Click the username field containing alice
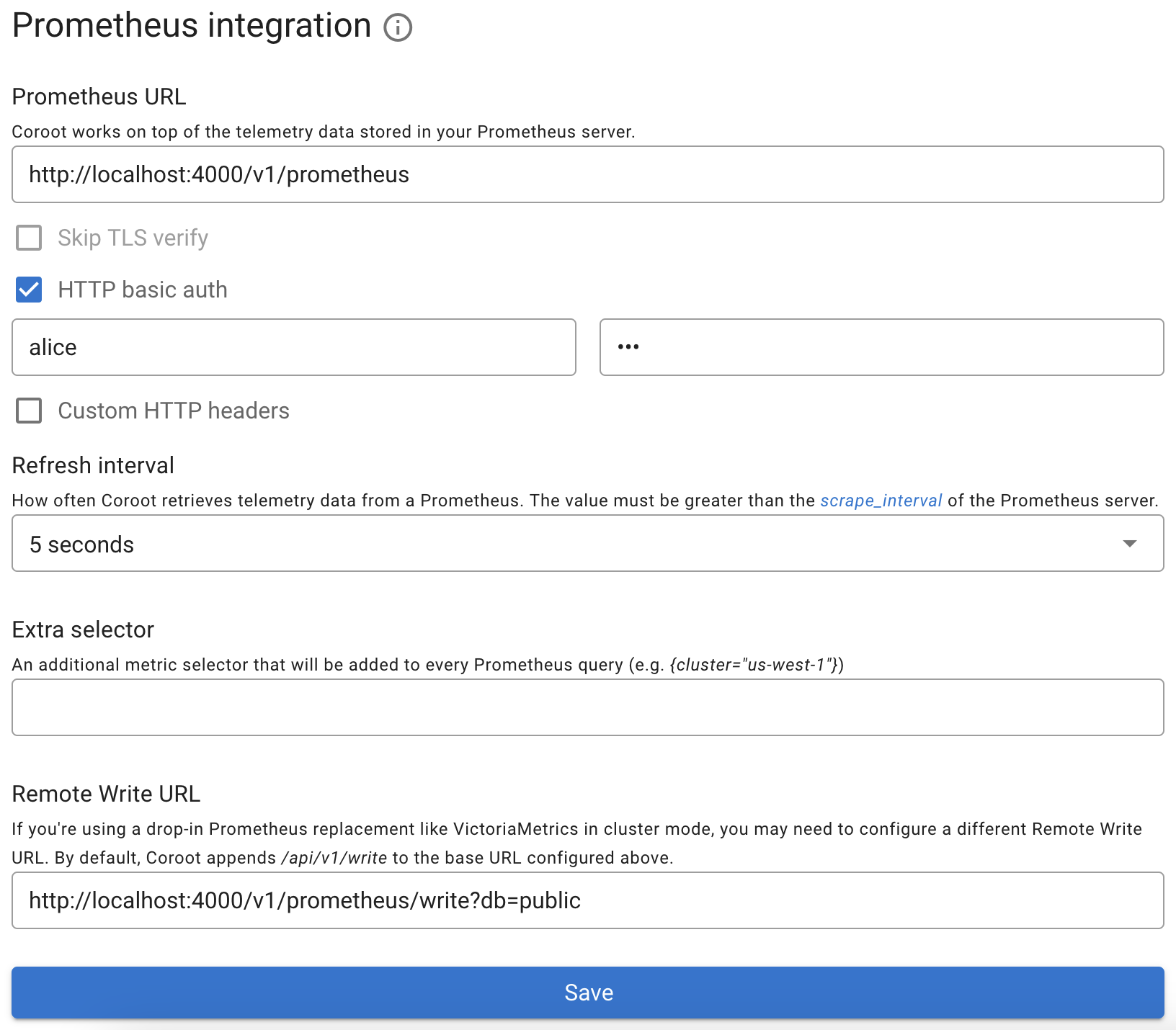Screen dimensions: 1176x1030 click(x=293, y=347)
